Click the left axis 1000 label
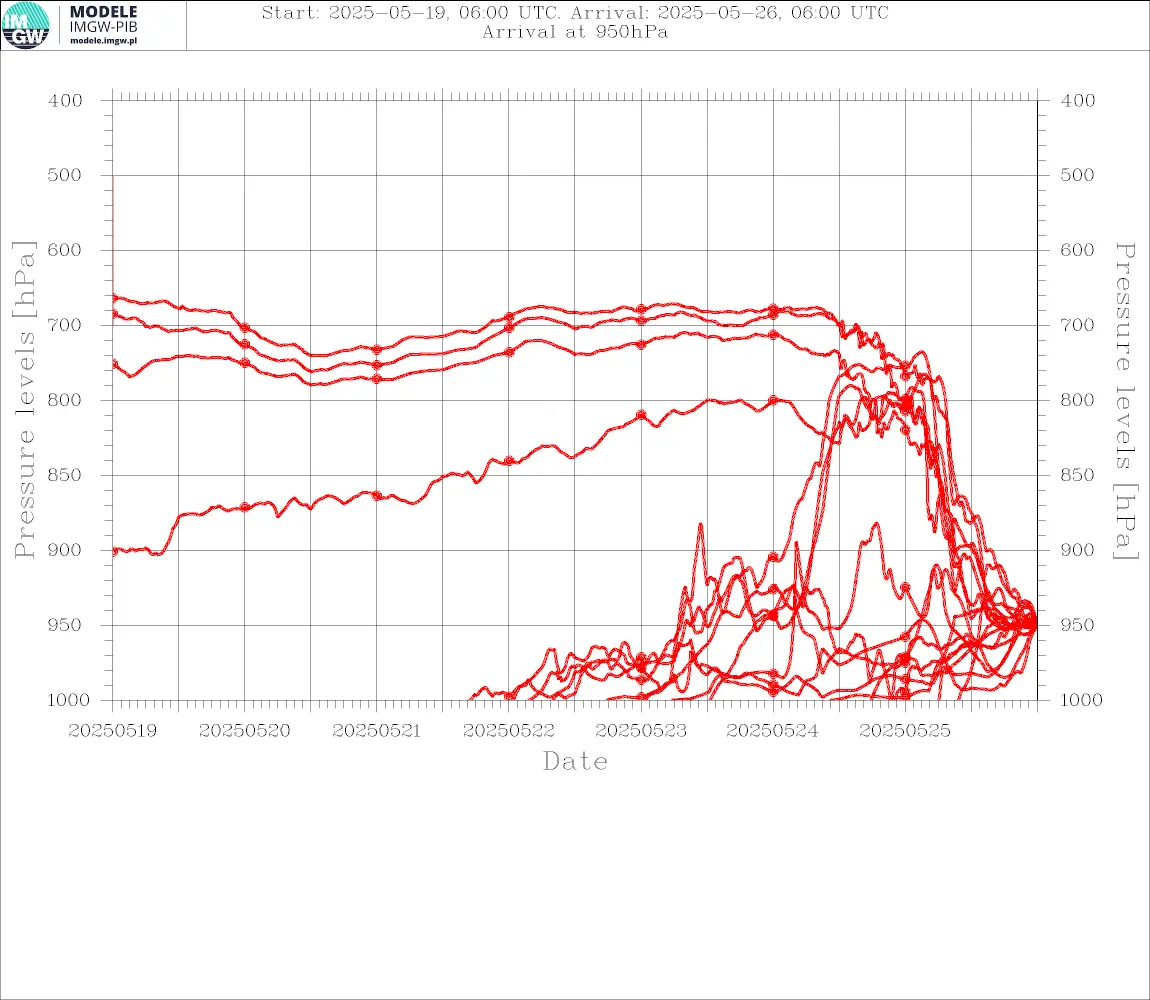 (69, 700)
